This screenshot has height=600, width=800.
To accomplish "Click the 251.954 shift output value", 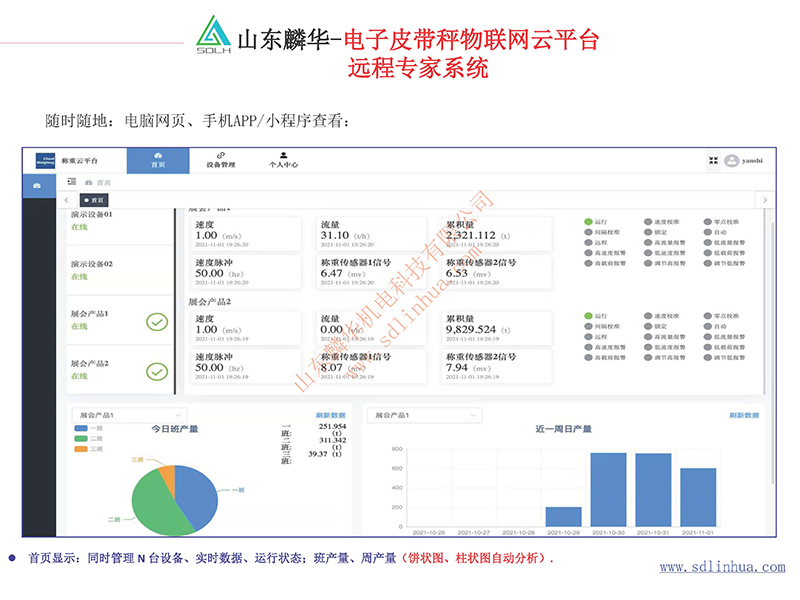I will (332, 427).
